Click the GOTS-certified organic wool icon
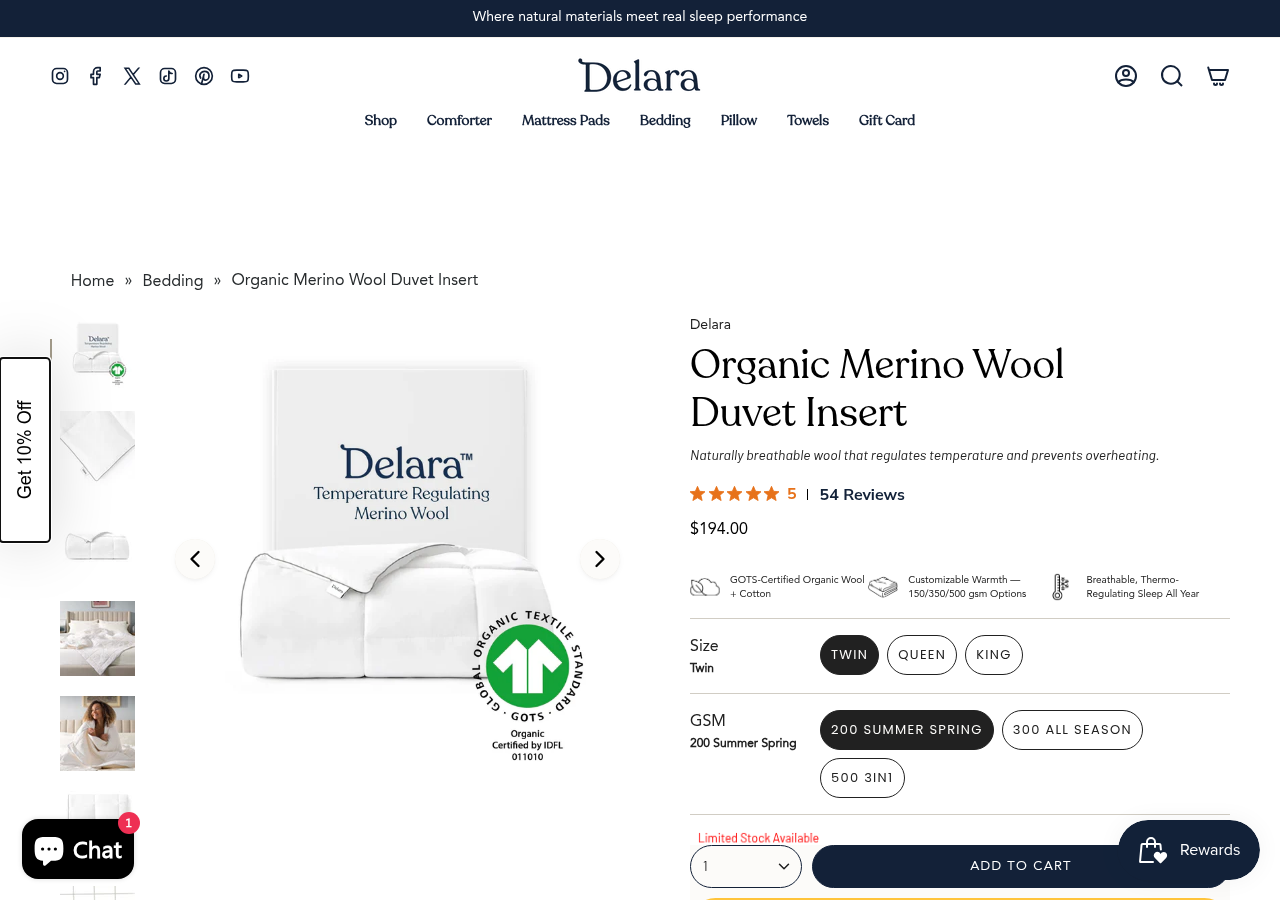Screen dimensions: 1280x900 pos(705,587)
